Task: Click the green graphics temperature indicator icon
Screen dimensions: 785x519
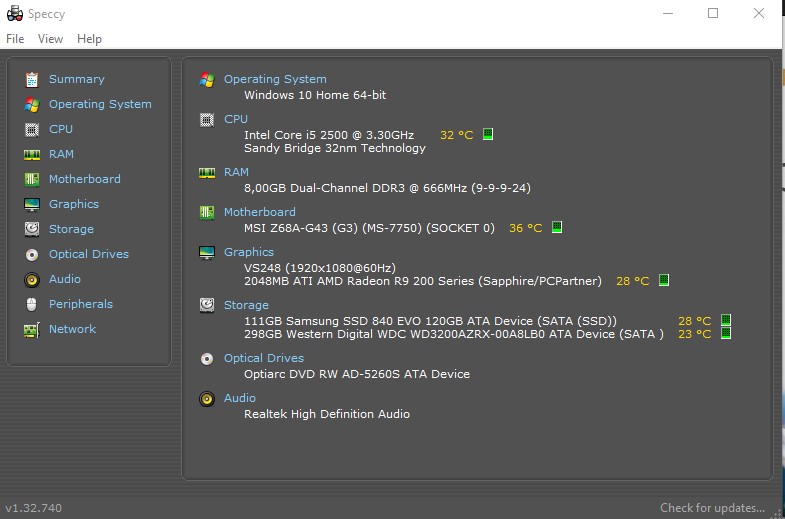Action: tap(664, 280)
